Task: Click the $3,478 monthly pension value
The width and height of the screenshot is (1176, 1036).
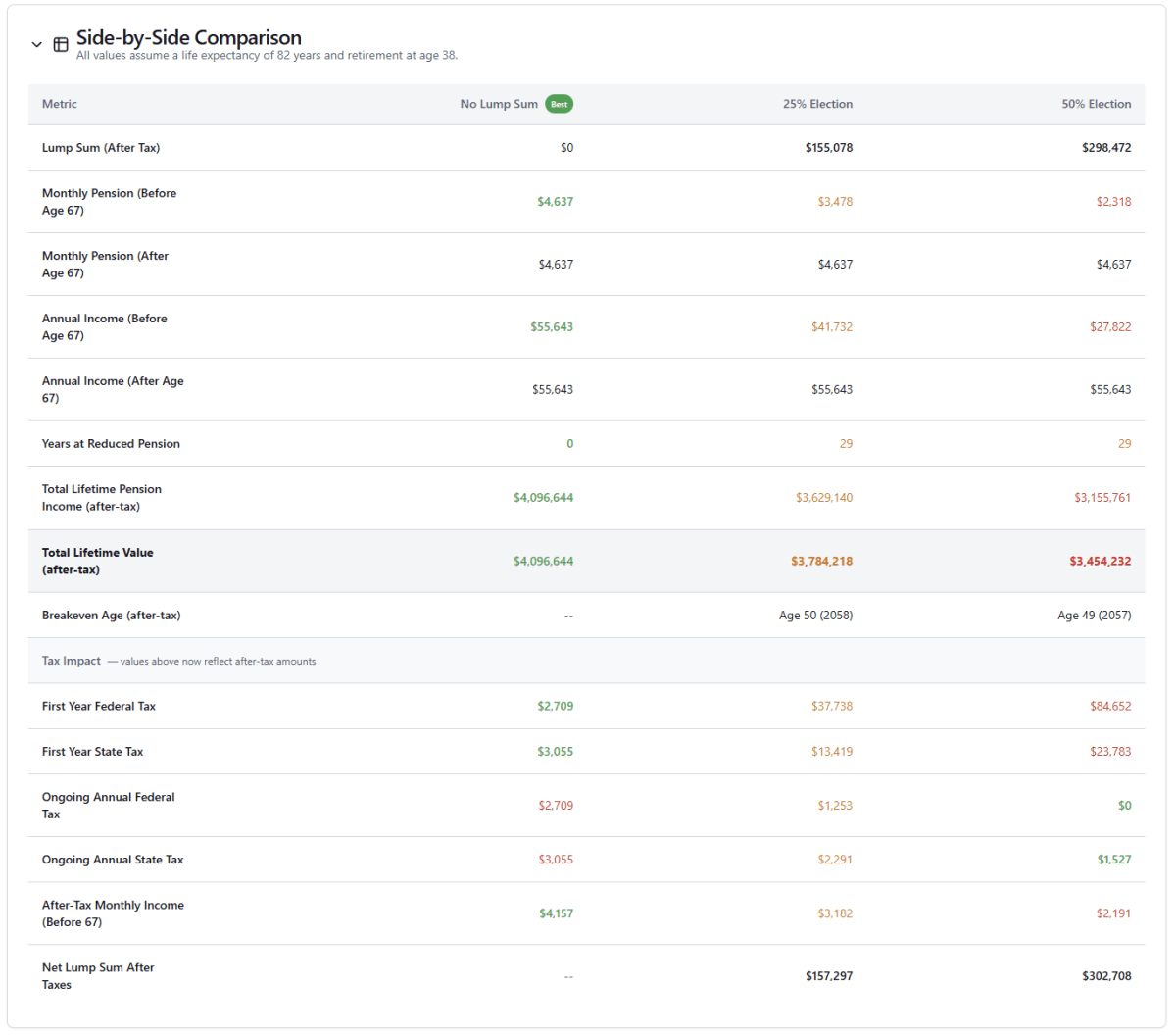Action: pos(835,202)
